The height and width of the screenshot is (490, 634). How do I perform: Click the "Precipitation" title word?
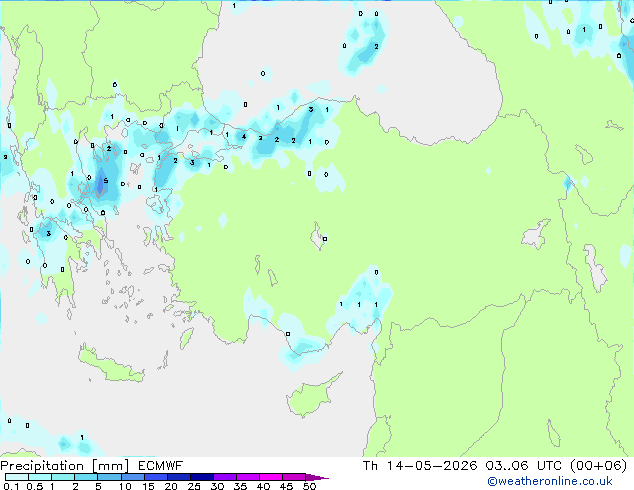(x=42, y=466)
